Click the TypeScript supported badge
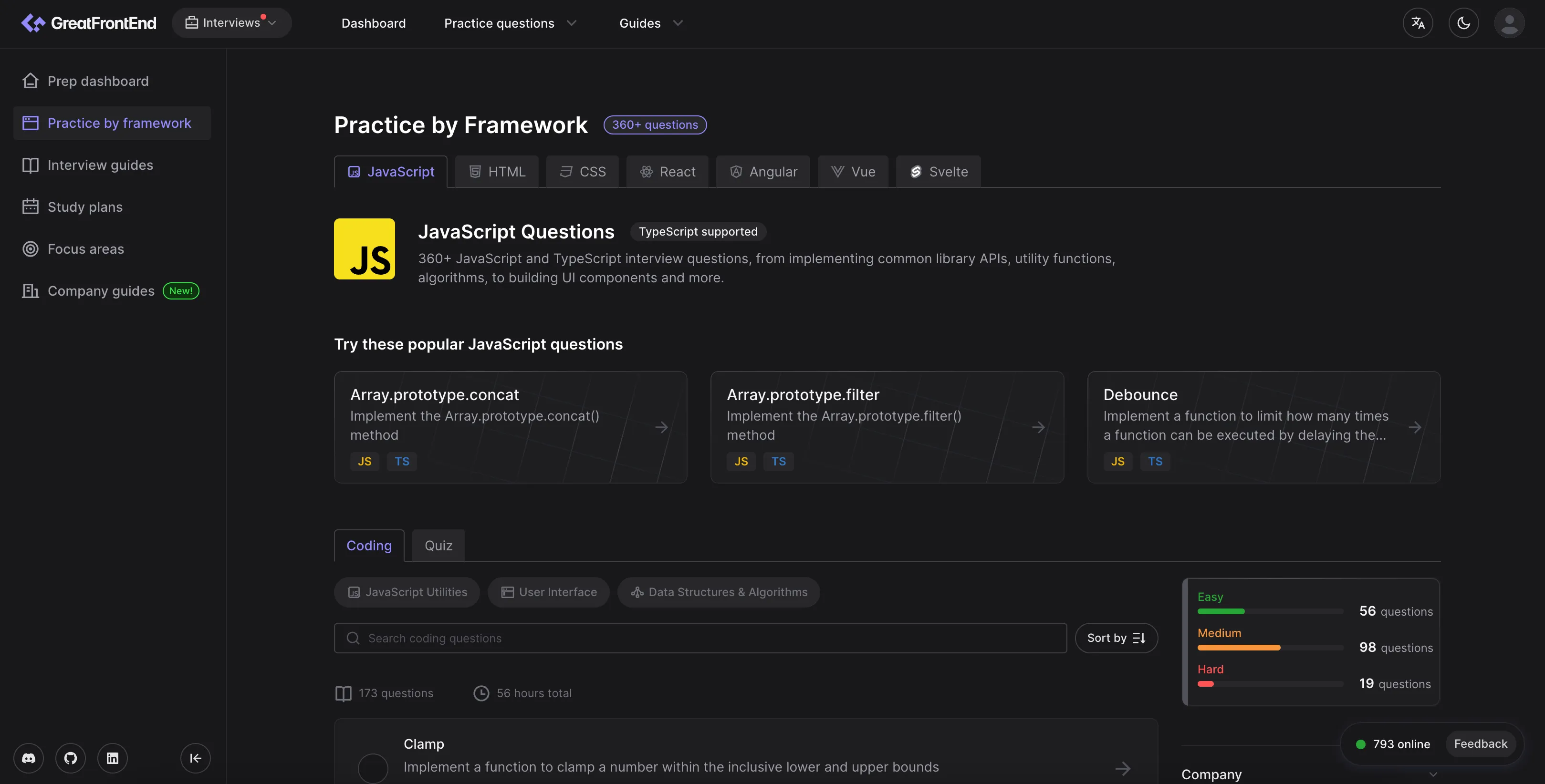Image resolution: width=1545 pixels, height=784 pixels. coord(698,231)
